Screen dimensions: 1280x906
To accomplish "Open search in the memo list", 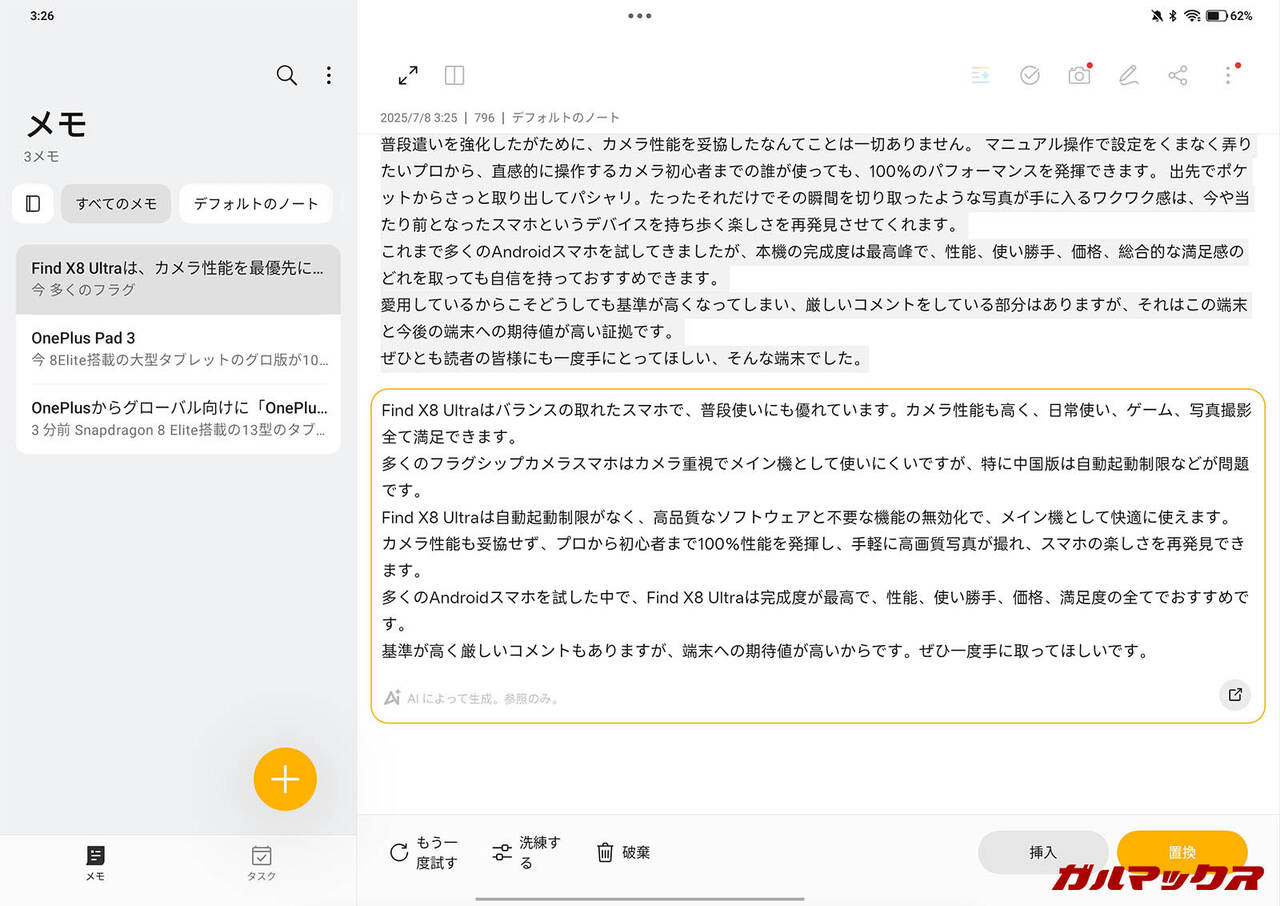I will [287, 76].
